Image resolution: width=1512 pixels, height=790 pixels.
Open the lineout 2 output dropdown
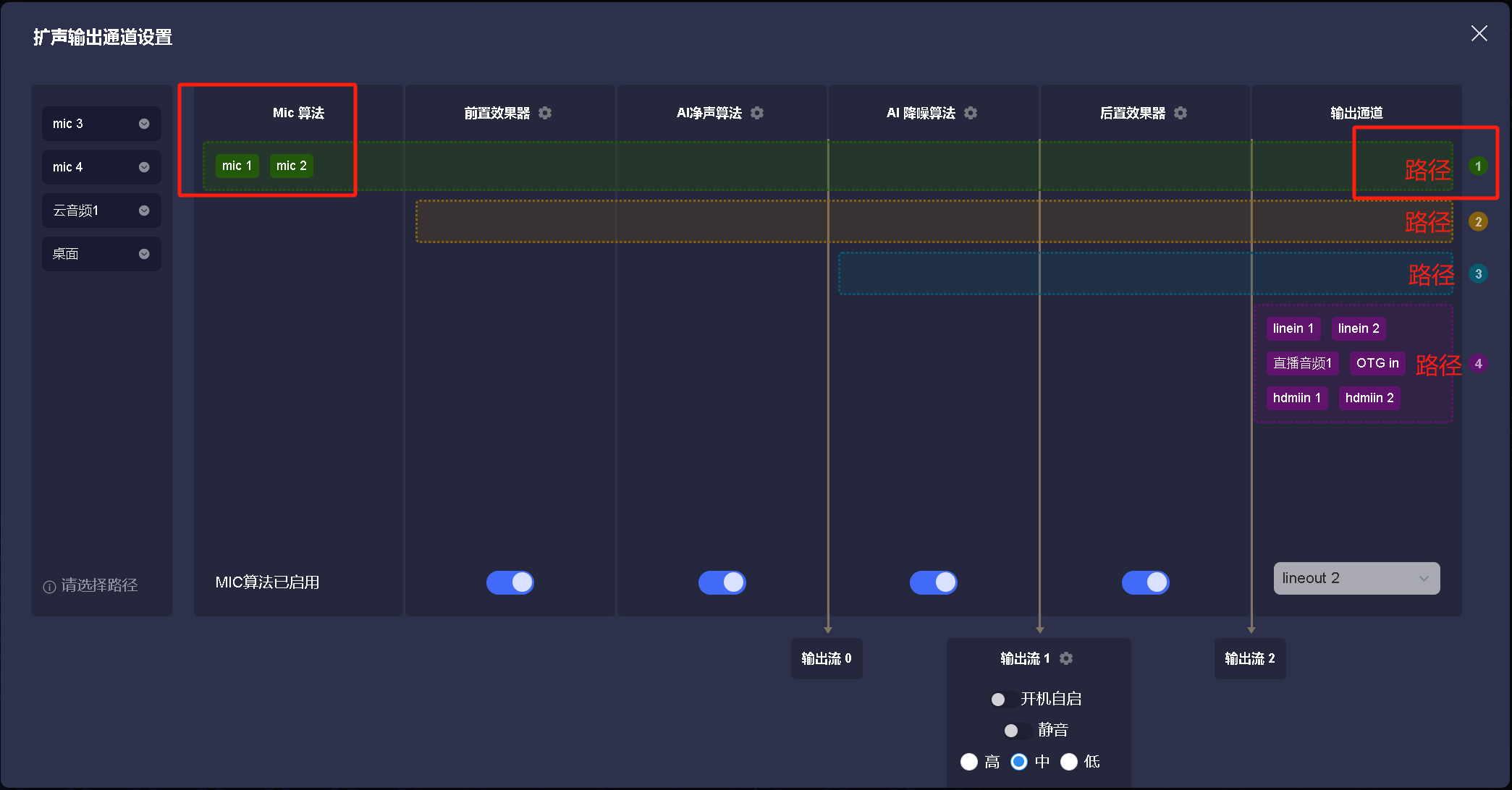coord(1356,578)
